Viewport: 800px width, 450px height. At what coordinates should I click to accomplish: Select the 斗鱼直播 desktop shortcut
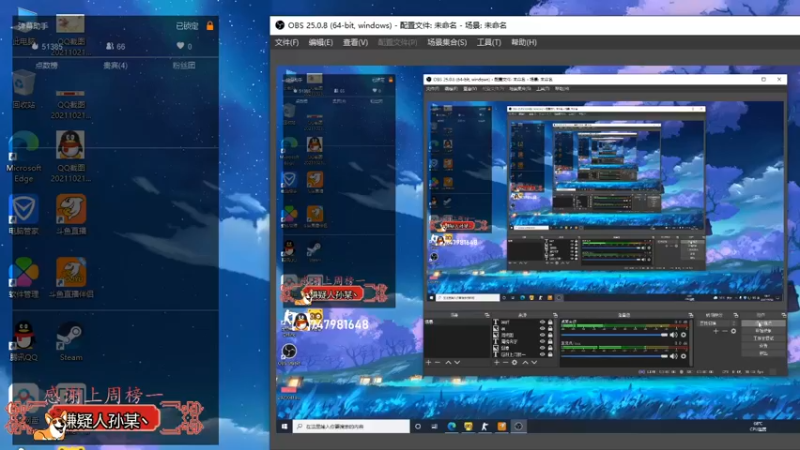point(71,215)
